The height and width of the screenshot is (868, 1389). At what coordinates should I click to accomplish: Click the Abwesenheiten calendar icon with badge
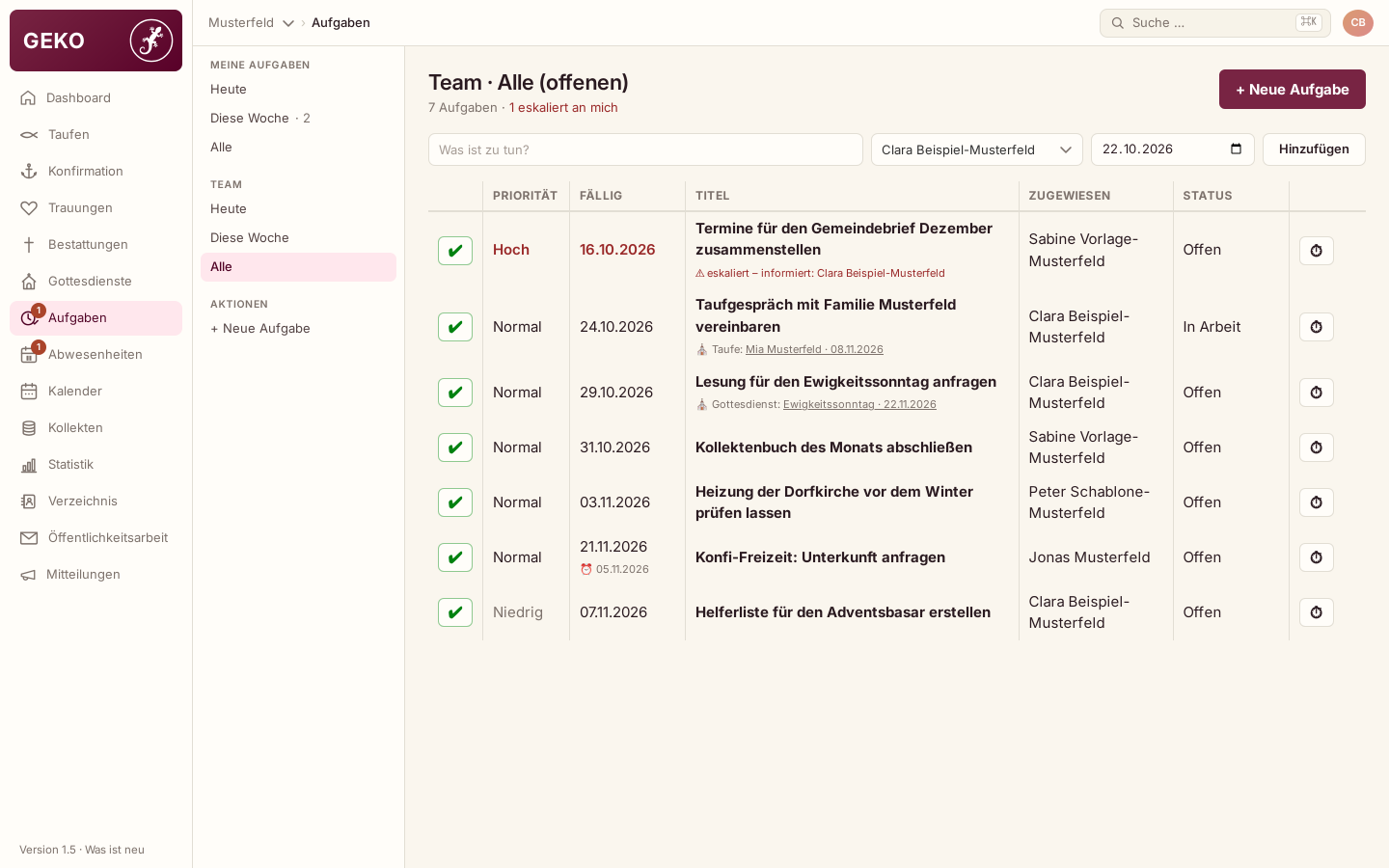(30, 354)
